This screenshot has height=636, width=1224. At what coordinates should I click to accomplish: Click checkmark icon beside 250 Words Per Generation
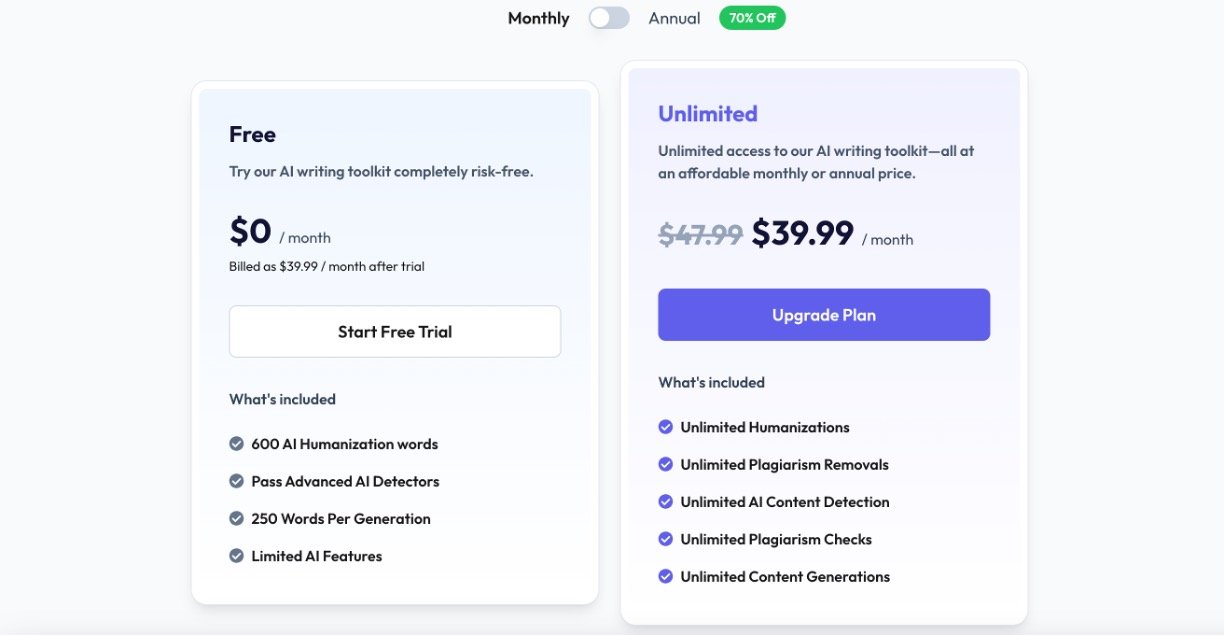[237, 519]
